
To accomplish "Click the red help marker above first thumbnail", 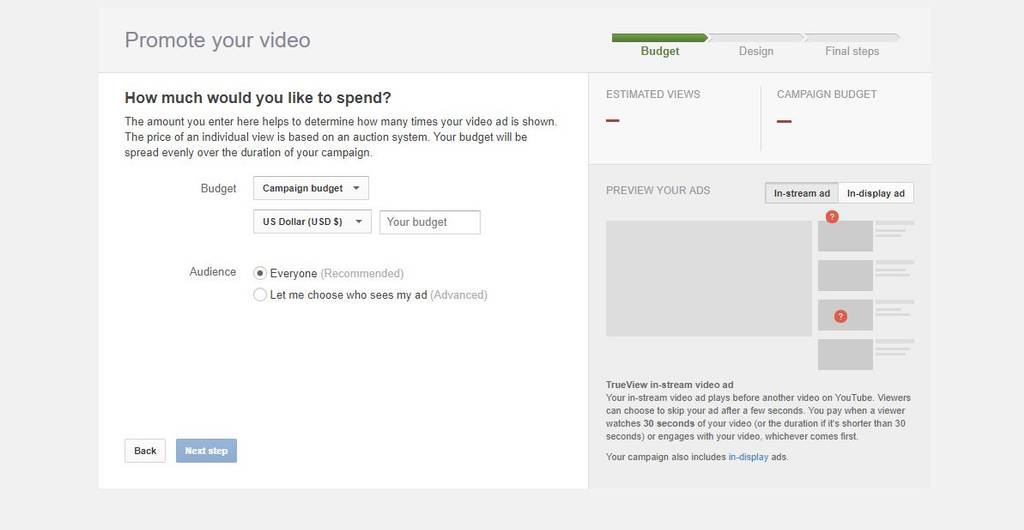I will click(x=832, y=217).
